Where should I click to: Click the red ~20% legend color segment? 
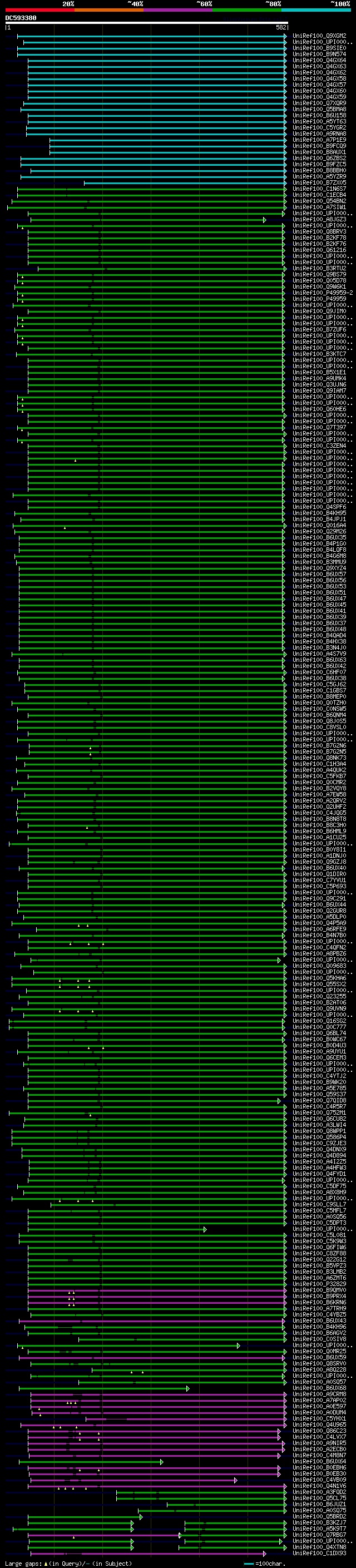point(39,10)
